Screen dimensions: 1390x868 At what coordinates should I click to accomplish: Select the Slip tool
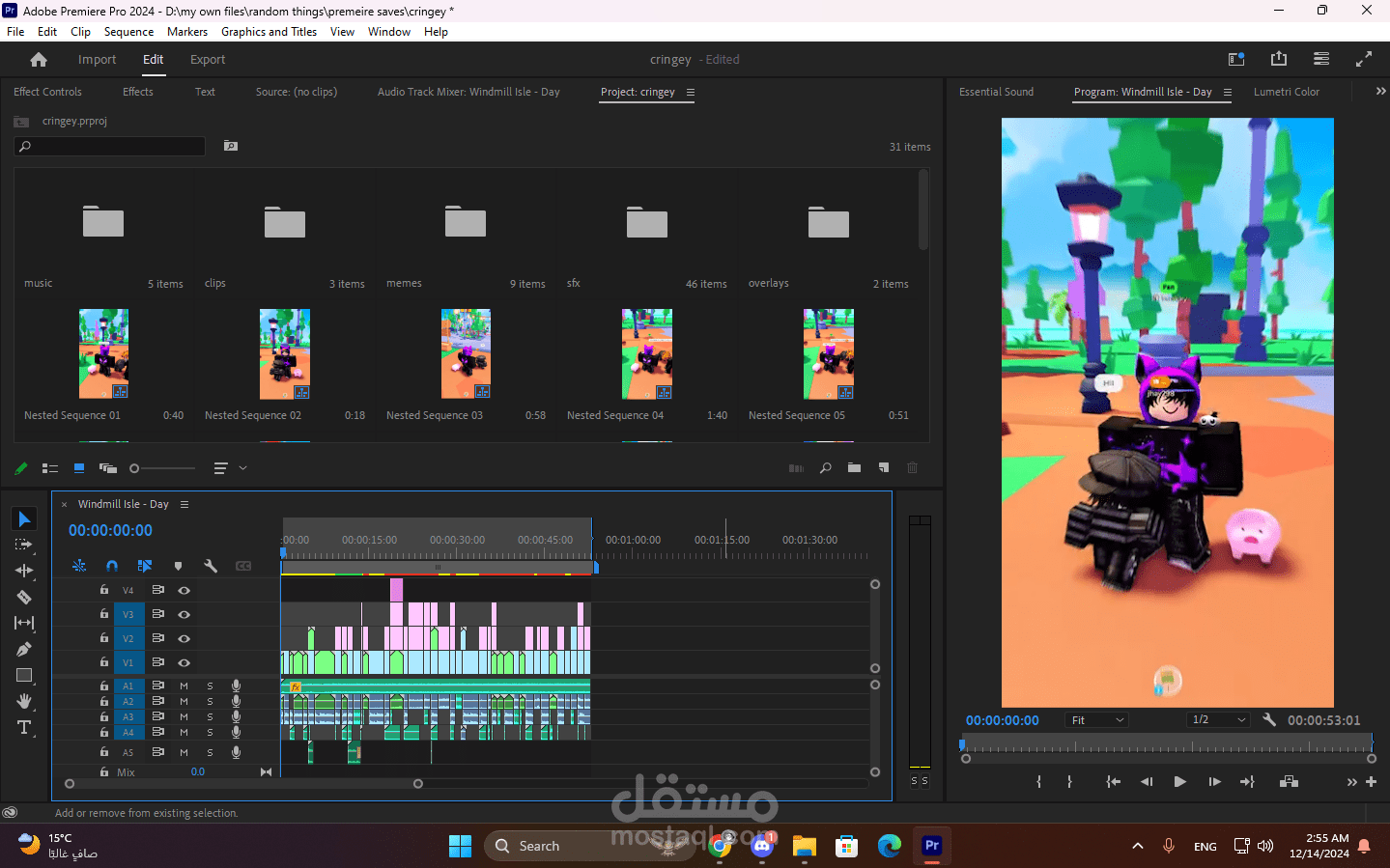[x=24, y=623]
